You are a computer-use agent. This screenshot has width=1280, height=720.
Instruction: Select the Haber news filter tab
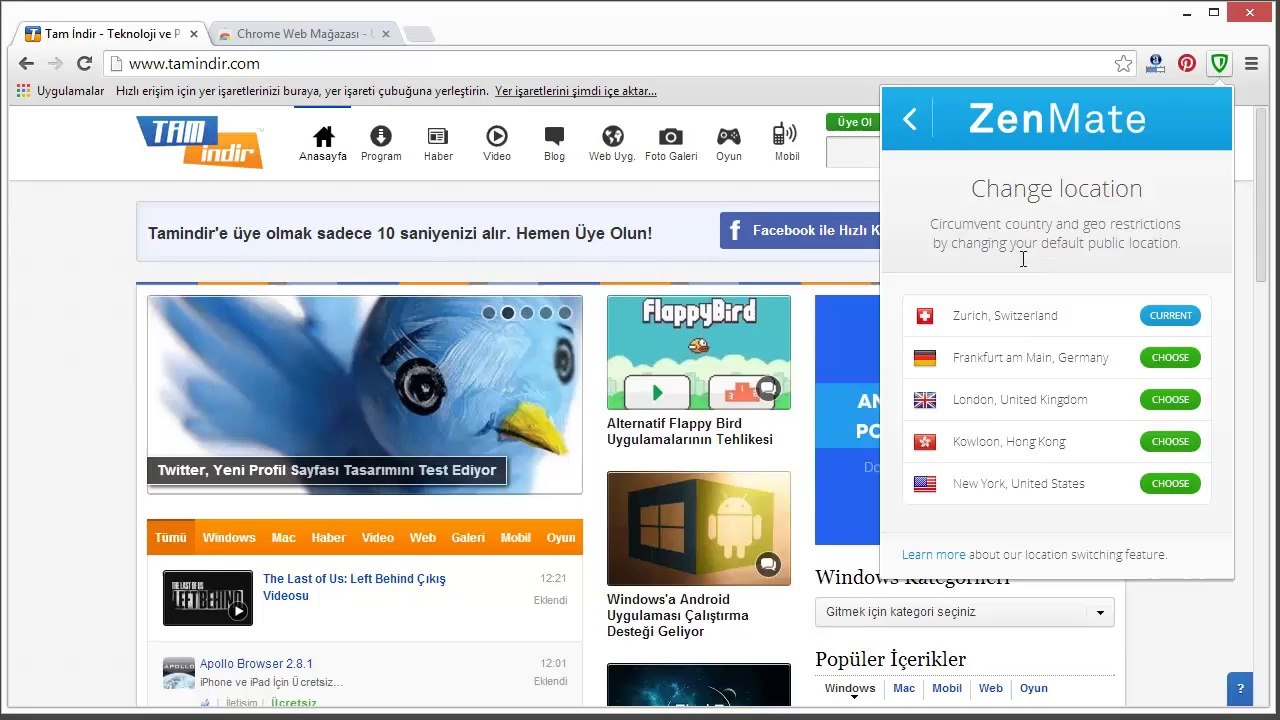click(328, 538)
